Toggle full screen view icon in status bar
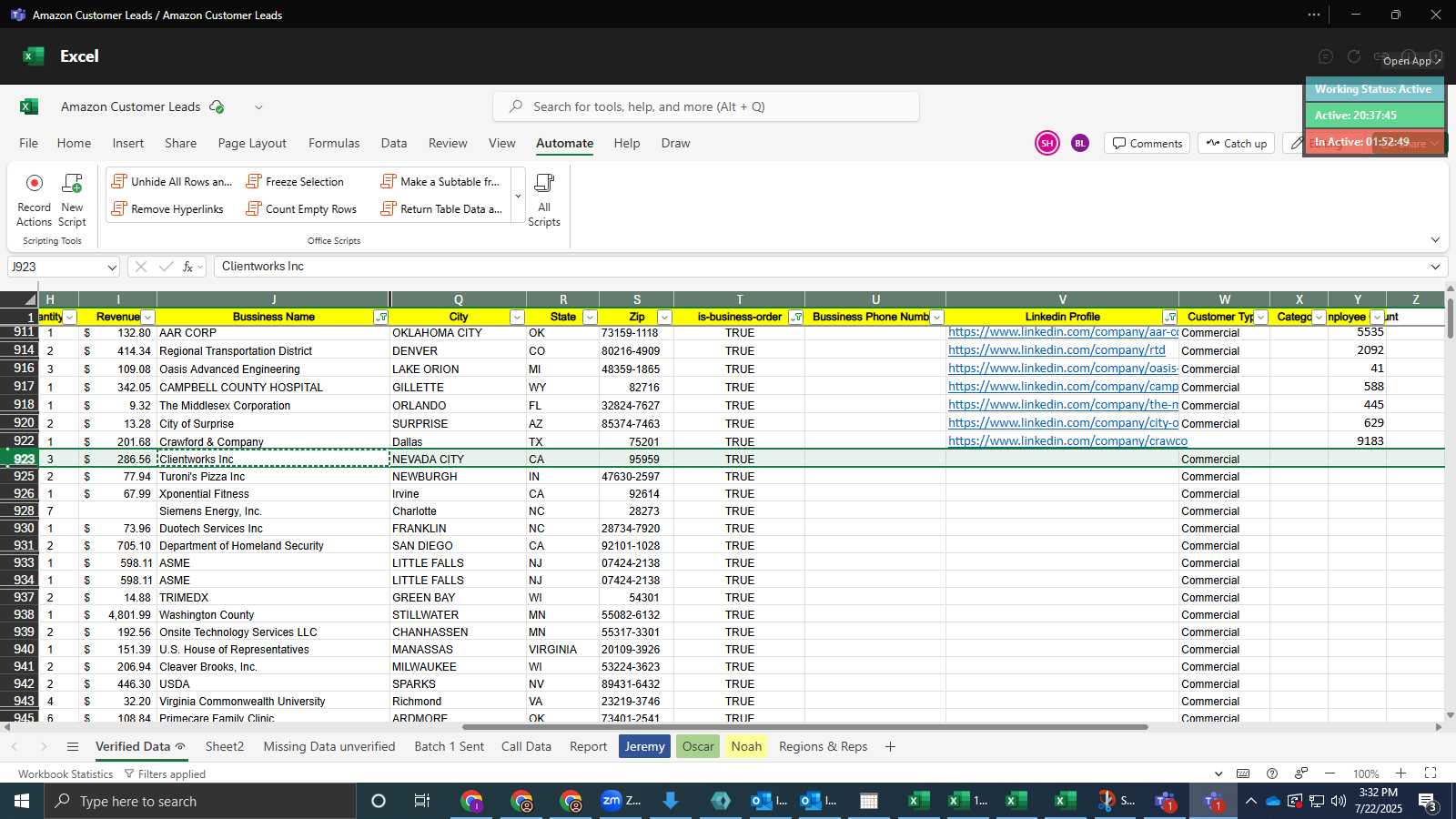This screenshot has width=1456, height=819. 1431,773
